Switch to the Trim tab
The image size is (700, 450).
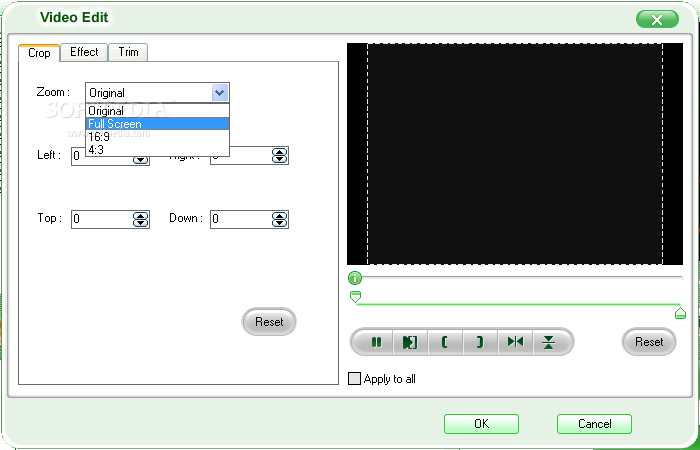pyautogui.click(x=128, y=52)
